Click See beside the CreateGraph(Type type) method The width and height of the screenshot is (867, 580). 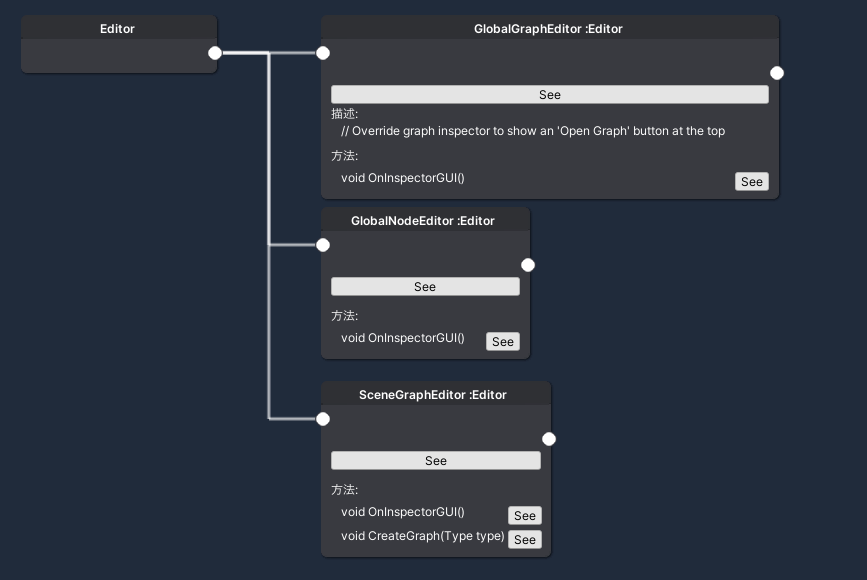(x=525, y=540)
